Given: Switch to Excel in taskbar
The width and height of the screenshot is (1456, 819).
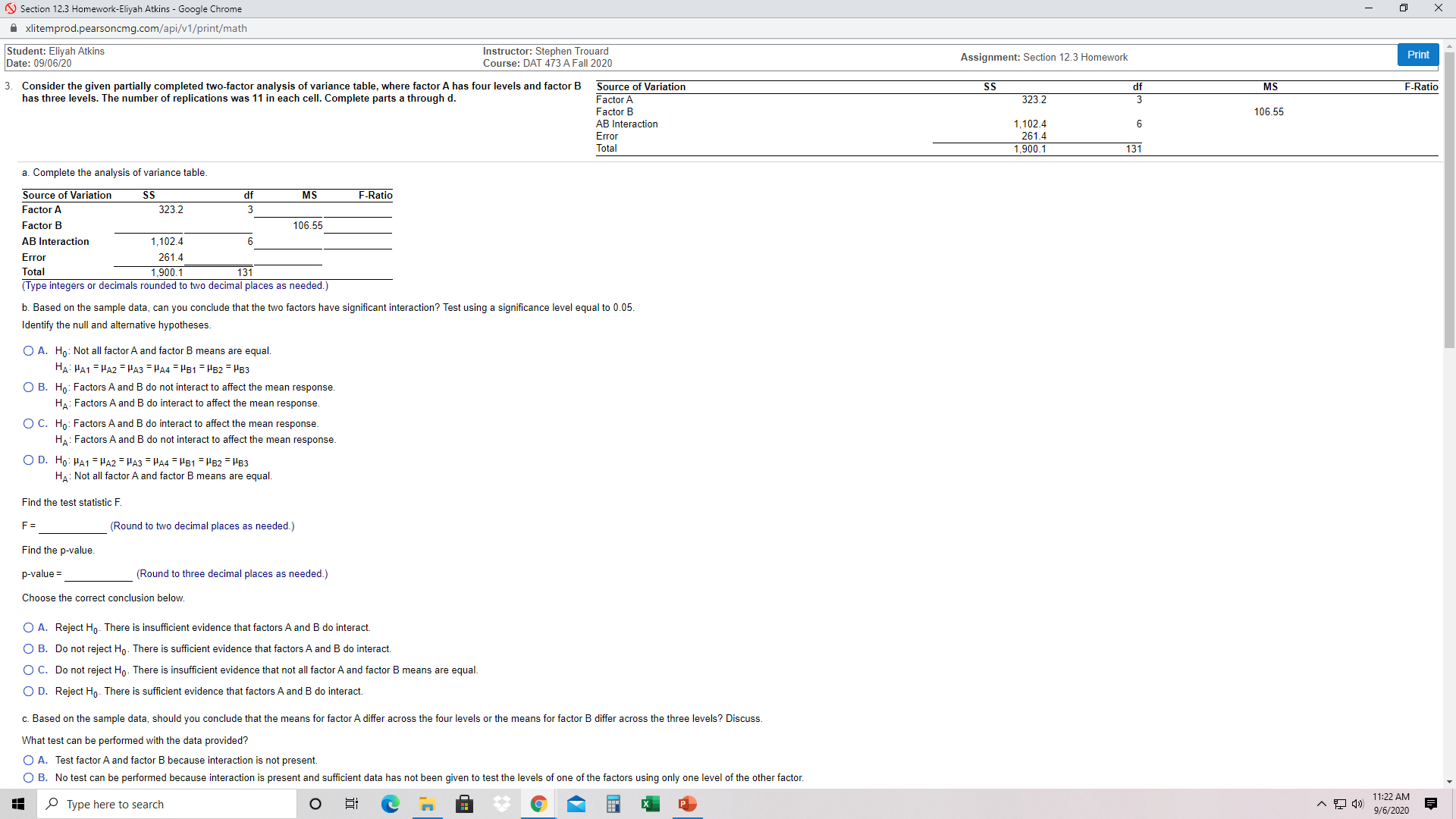Looking at the screenshot, I should click(x=650, y=804).
